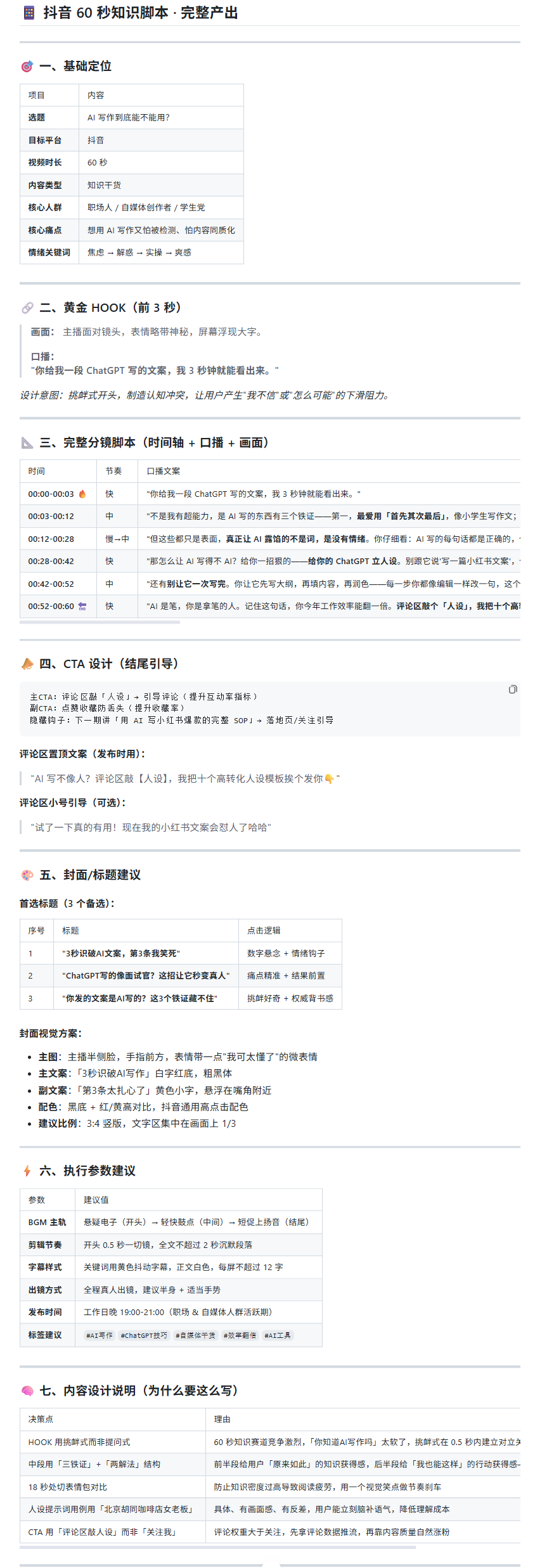Screen dimensions: 535x1568
Task: Click the brain emoji beside 七、内容设计说明
Action: [x=27, y=1391]
